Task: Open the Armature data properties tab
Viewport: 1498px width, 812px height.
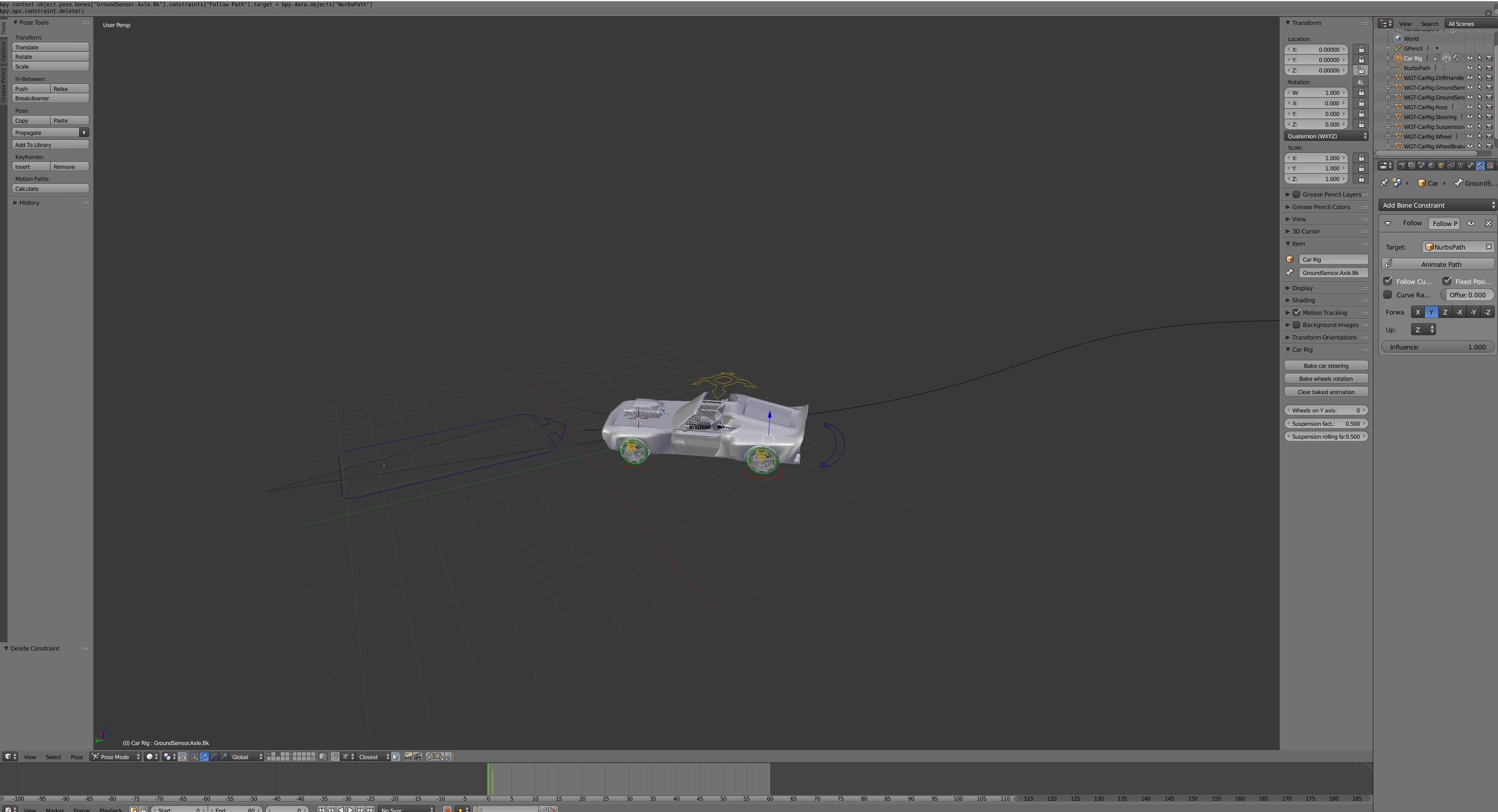Action: [1461, 166]
